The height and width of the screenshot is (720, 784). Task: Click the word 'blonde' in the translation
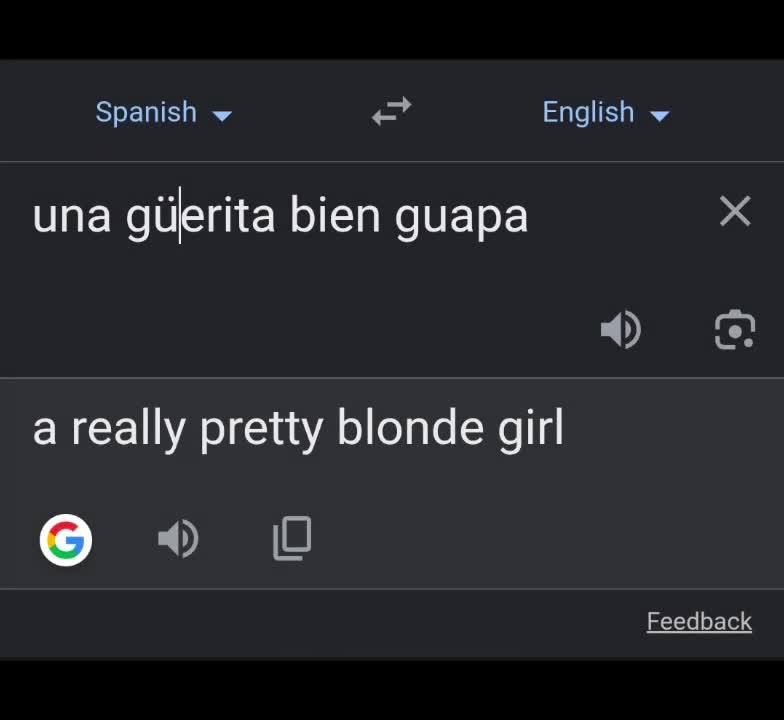pos(410,428)
